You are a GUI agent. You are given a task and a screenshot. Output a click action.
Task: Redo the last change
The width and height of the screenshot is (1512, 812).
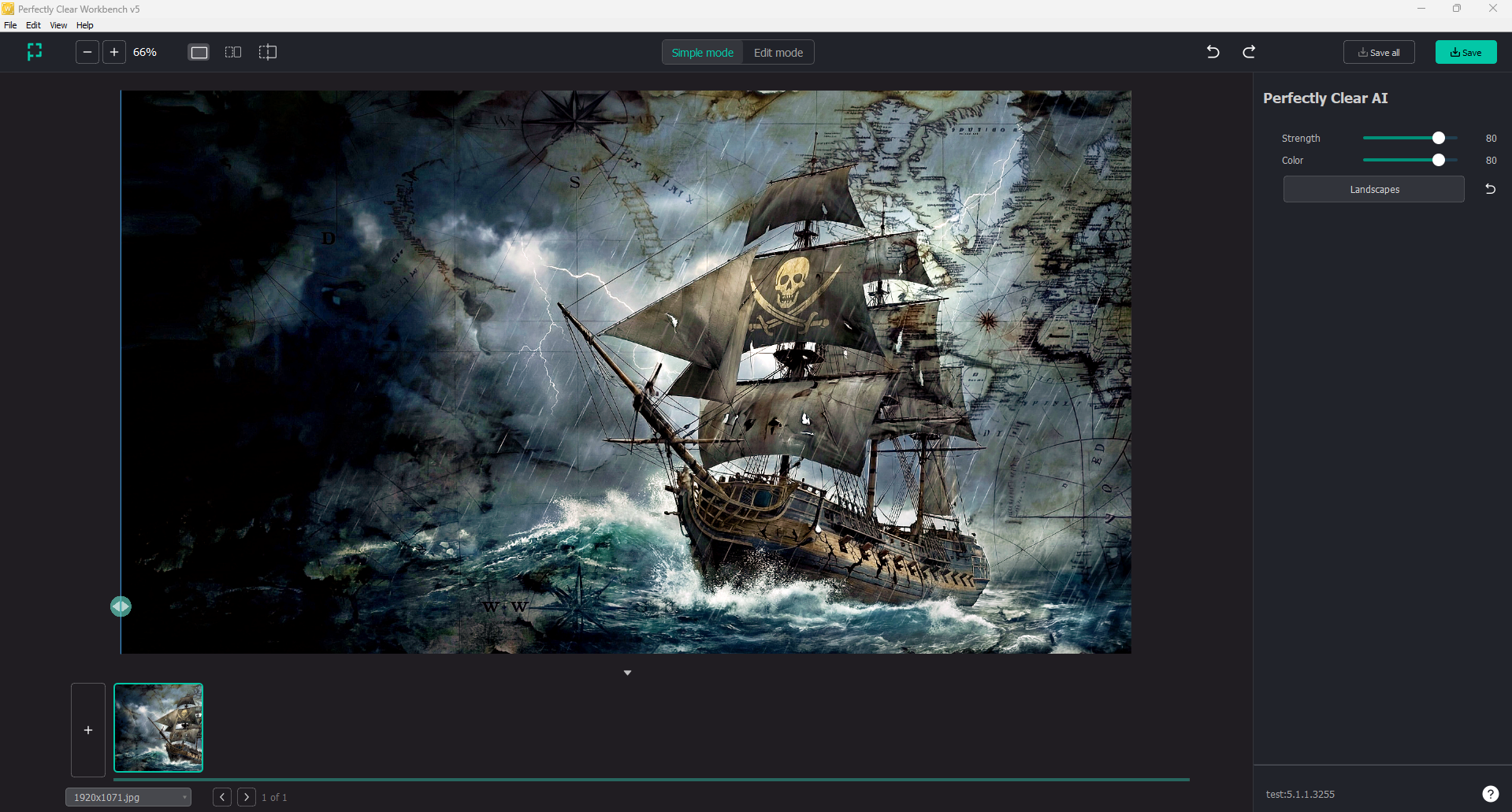[x=1249, y=52]
